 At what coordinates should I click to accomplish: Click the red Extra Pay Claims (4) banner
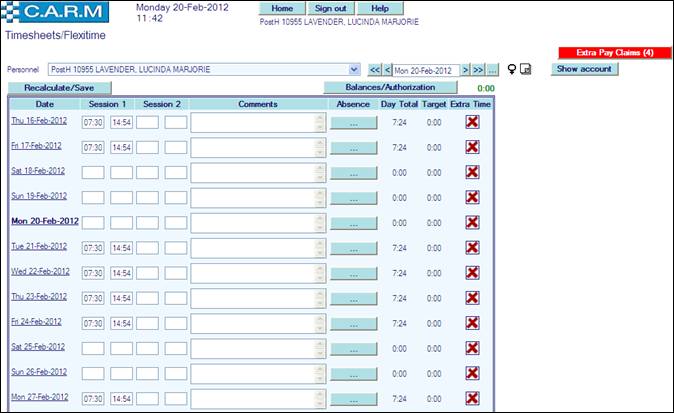[614, 52]
